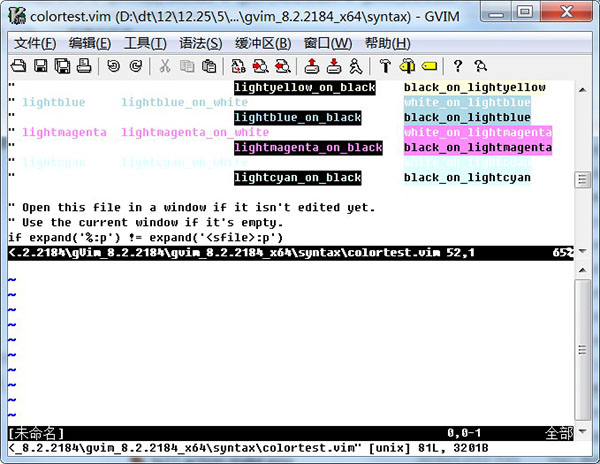
Task: Click the upper window scrollbar thumb
Action: point(582,179)
